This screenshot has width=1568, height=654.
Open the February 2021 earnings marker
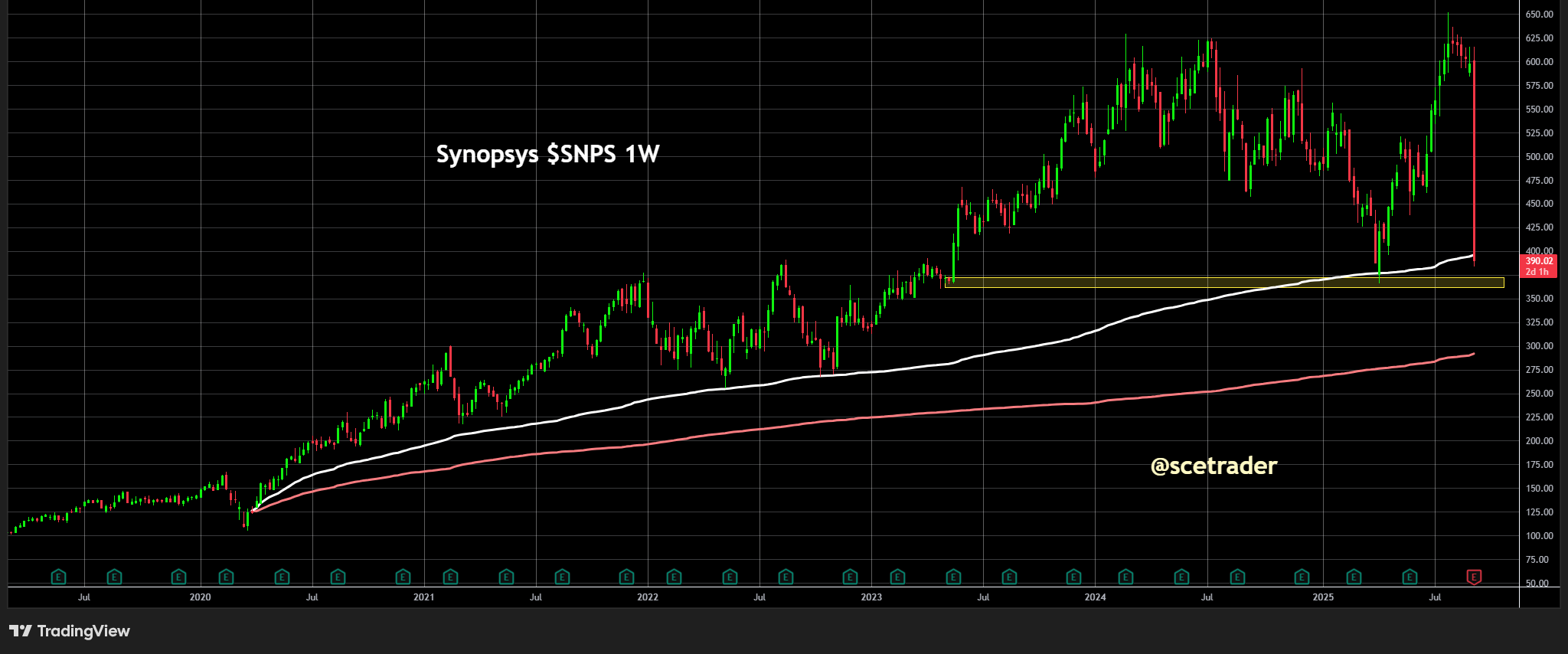(x=450, y=577)
